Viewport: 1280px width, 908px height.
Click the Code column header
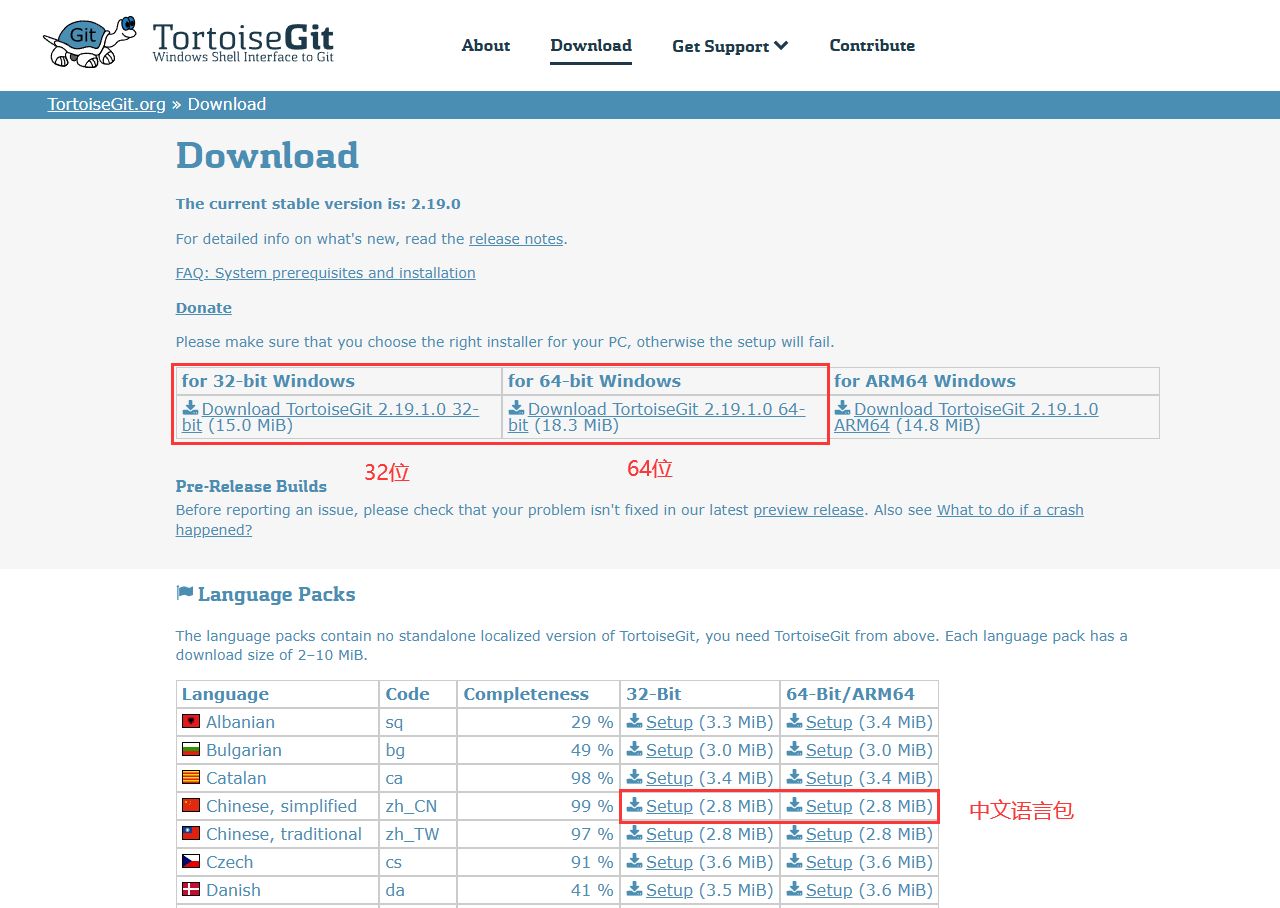[418, 694]
